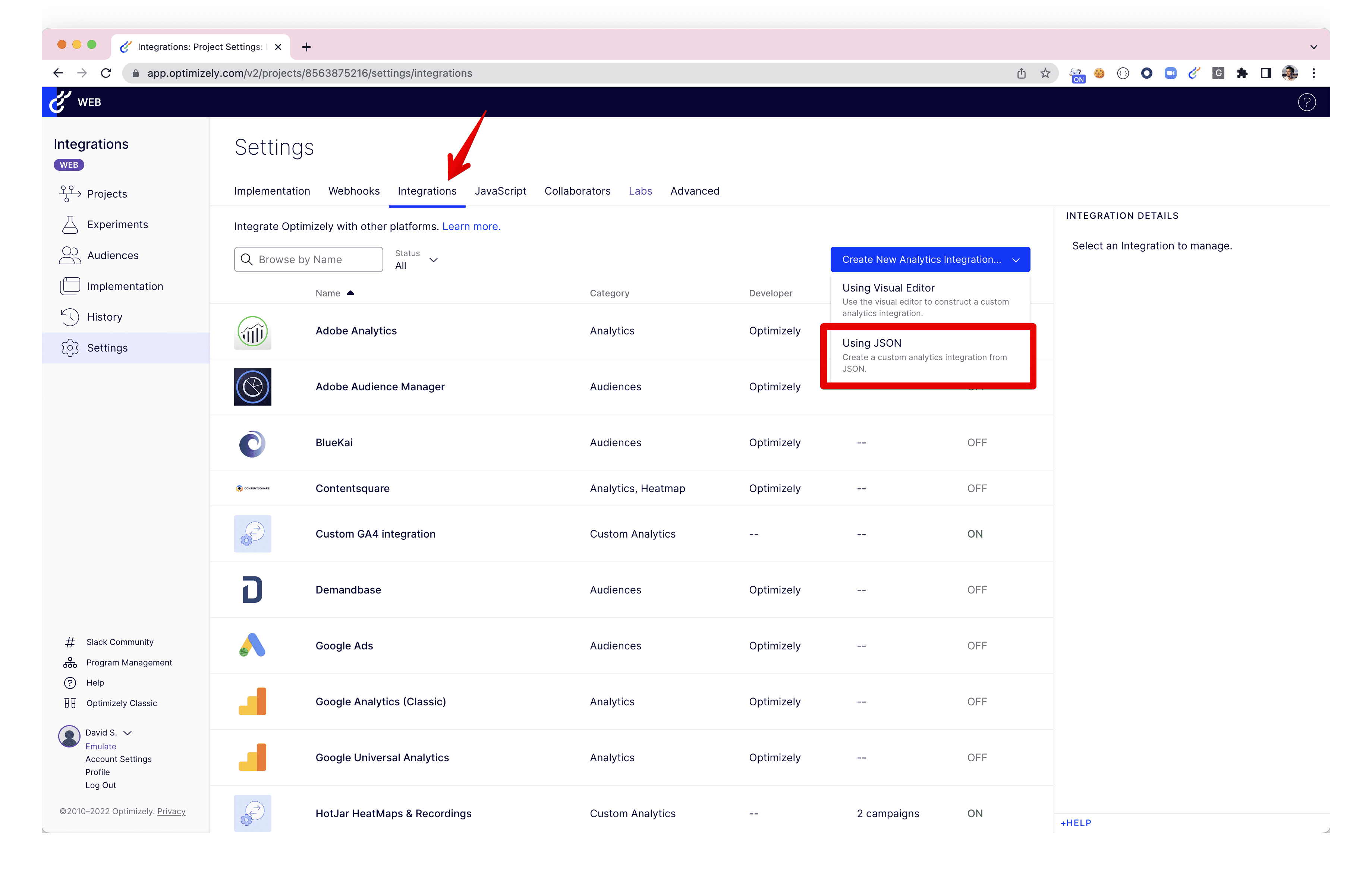Image resolution: width=1372 pixels, height=888 pixels.
Task: Turn on the BlueKai integration
Action: pyautogui.click(x=976, y=443)
